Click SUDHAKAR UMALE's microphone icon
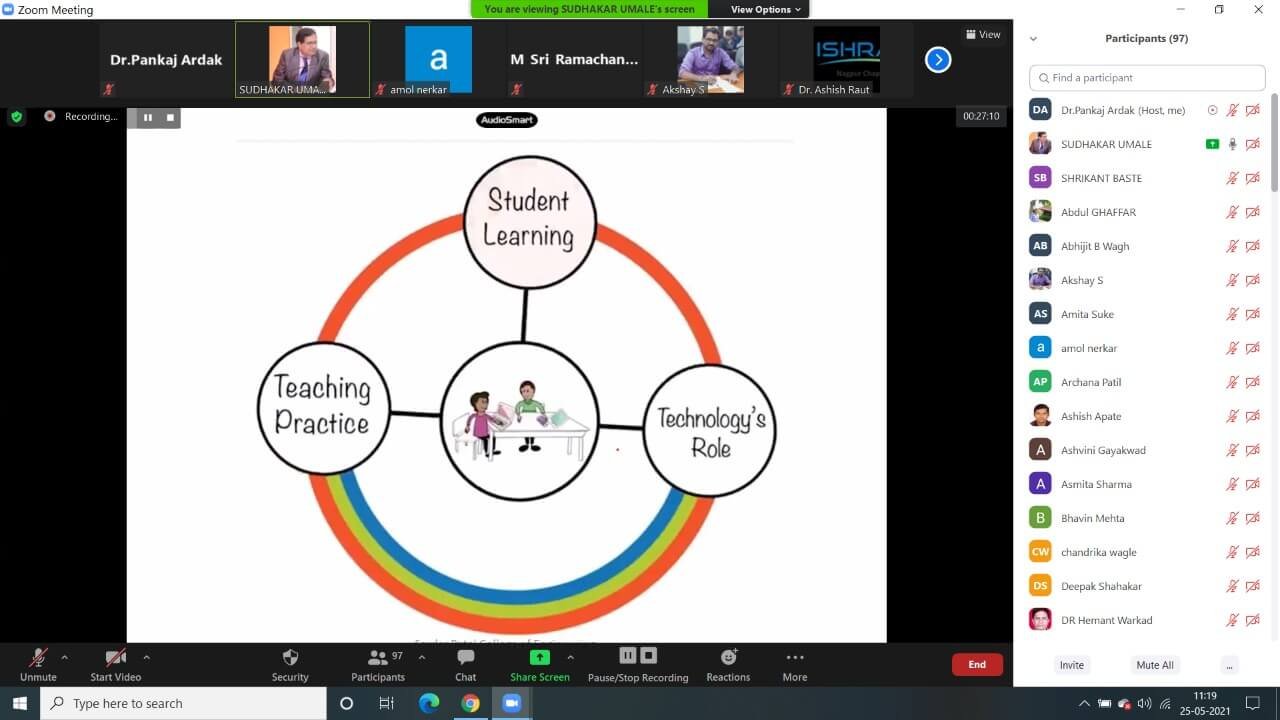The width and height of the screenshot is (1280, 720). point(1233,144)
